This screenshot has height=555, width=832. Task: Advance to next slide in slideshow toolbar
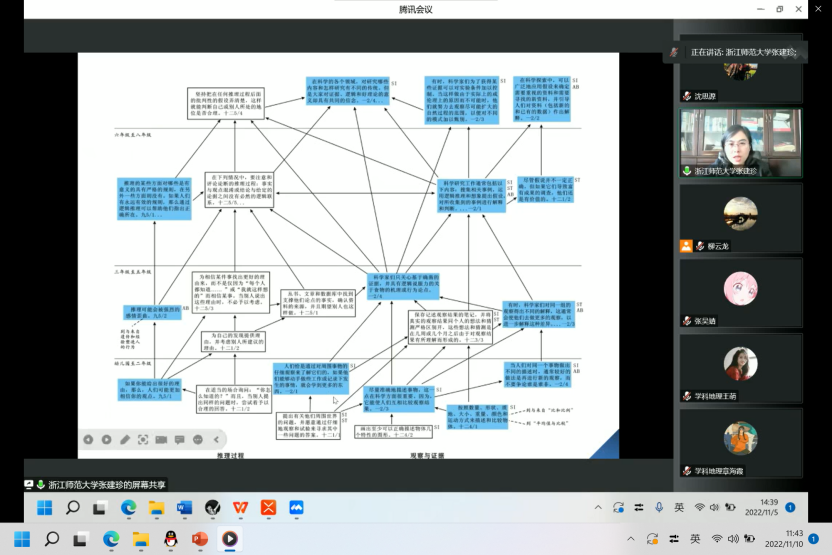tap(107, 439)
